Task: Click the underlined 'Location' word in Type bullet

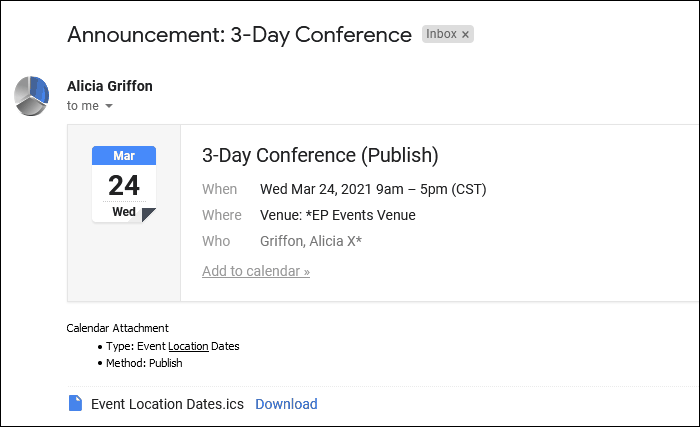Action: (x=188, y=346)
